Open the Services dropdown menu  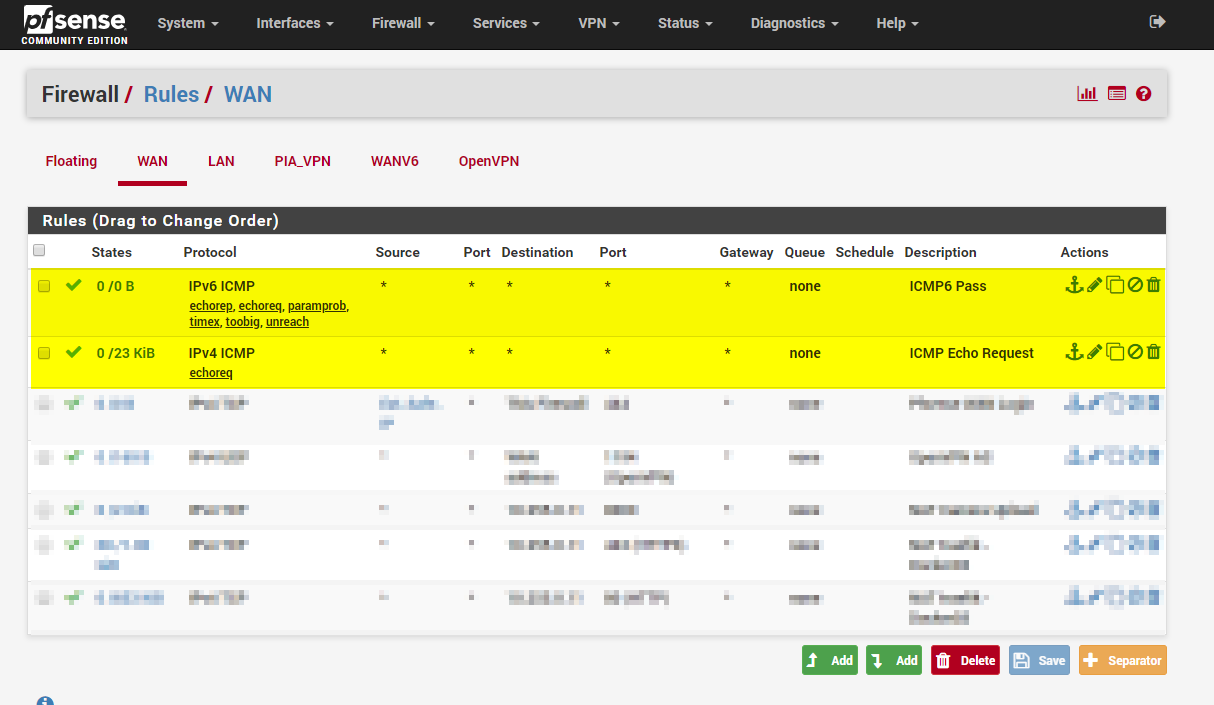(506, 23)
